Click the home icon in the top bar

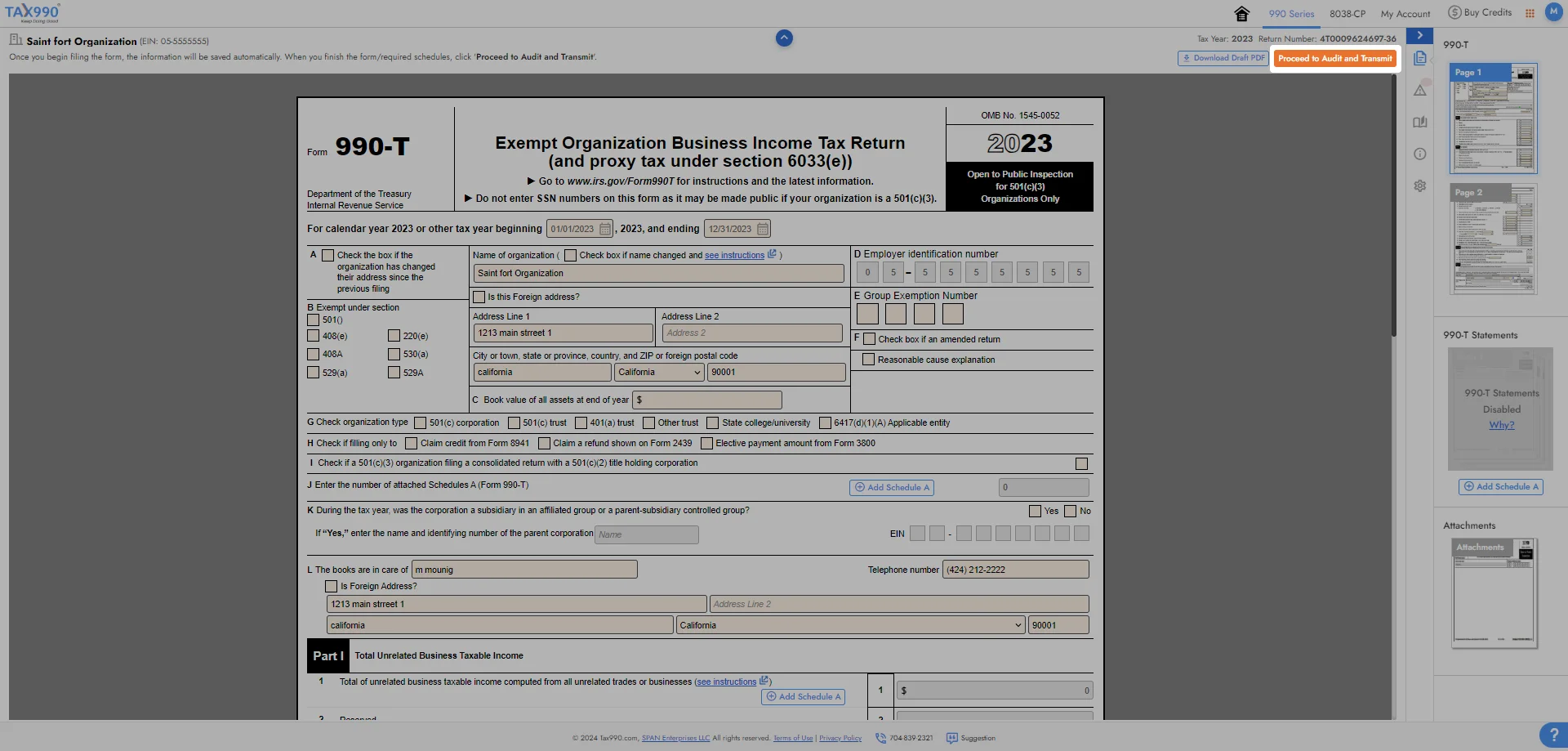pos(1242,14)
